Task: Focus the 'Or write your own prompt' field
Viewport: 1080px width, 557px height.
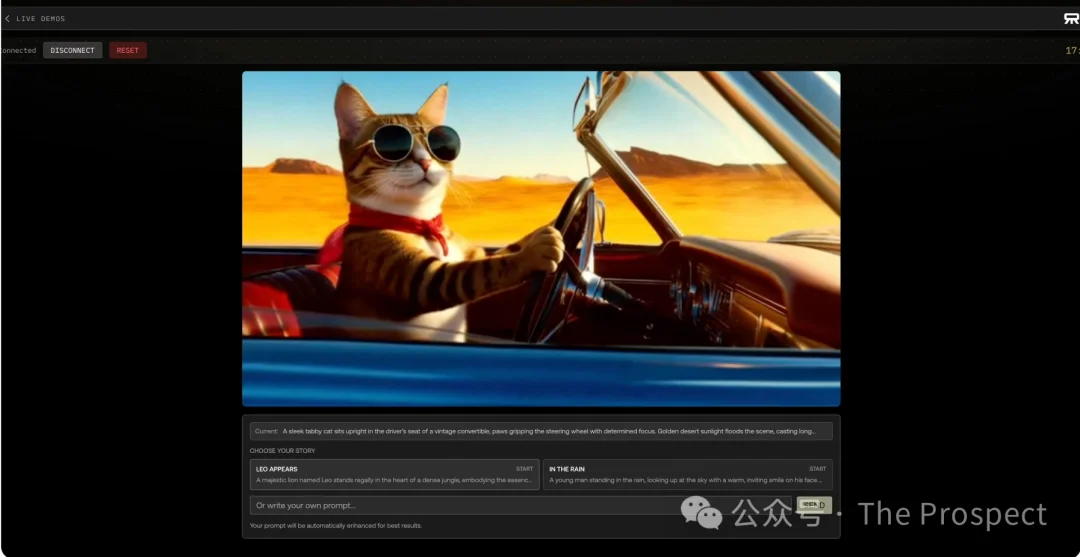Action: pos(521,505)
